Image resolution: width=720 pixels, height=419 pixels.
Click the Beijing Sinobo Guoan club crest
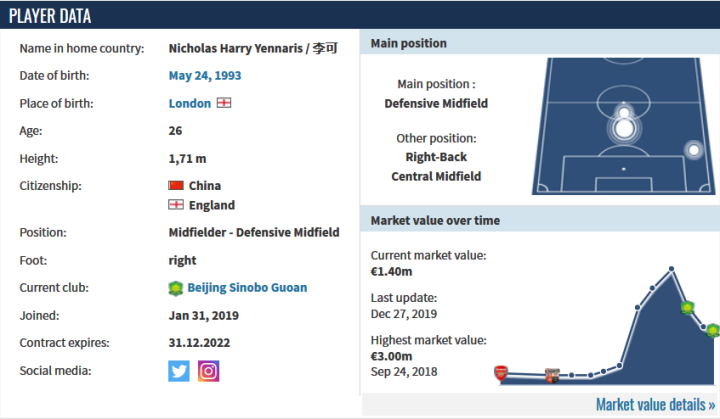pos(176,288)
